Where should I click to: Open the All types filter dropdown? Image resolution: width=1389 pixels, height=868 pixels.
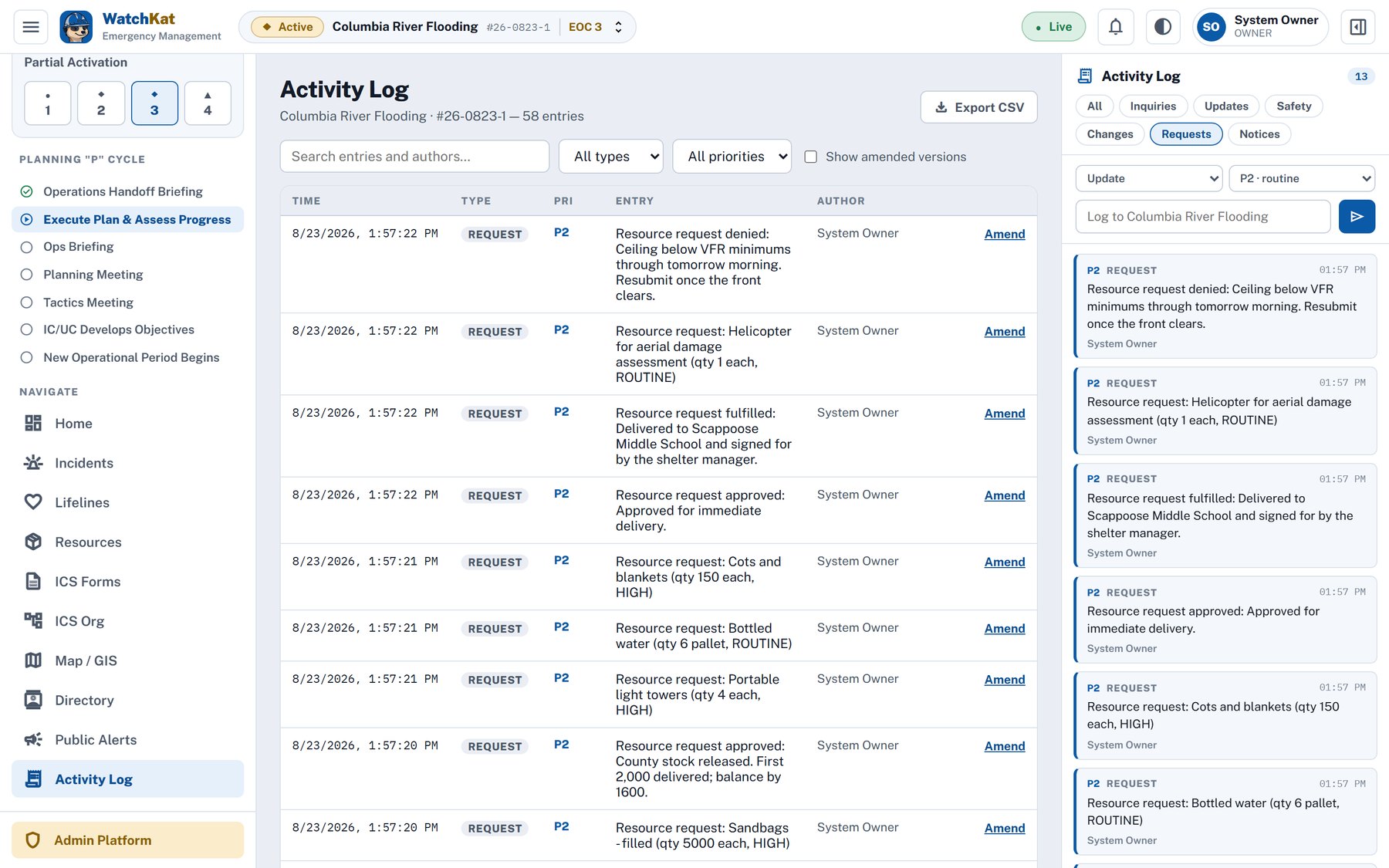click(611, 157)
